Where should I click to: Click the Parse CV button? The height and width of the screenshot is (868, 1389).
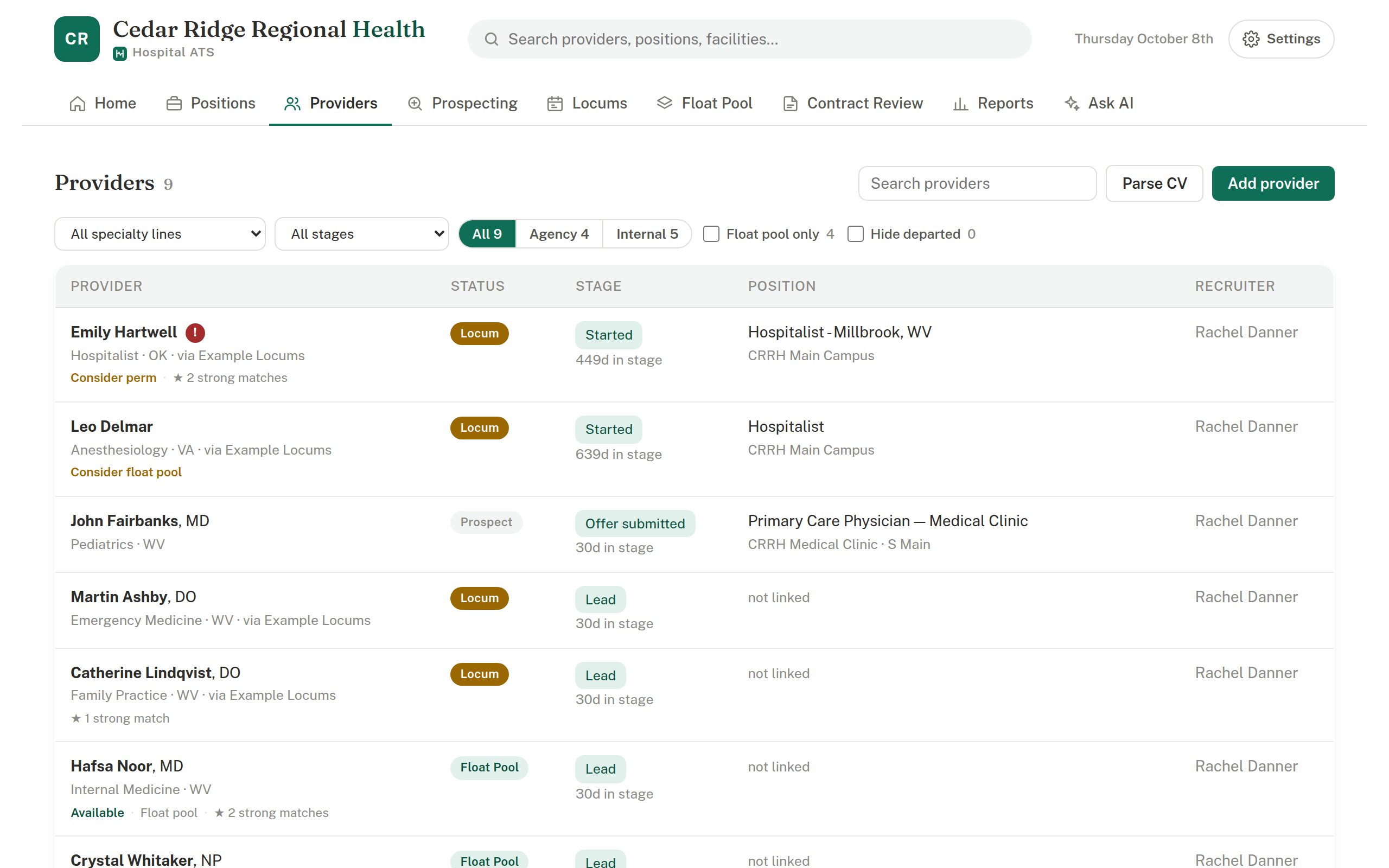click(1154, 184)
